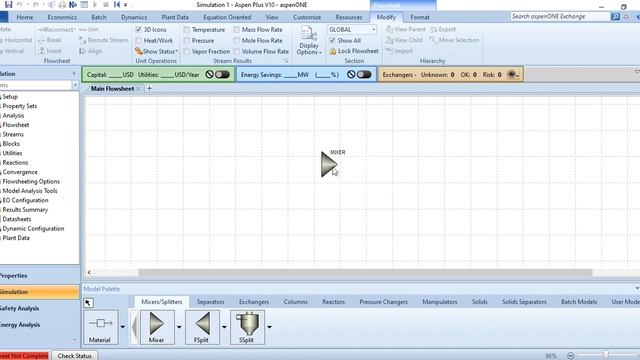
Task: Enable the Heat/Work checkbox
Action: 138,40
